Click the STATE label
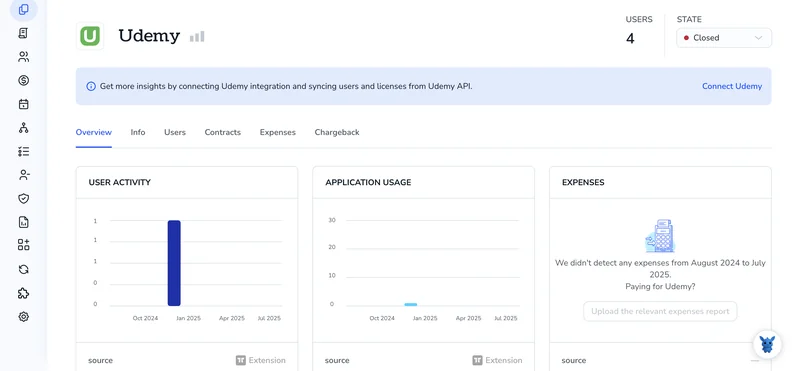800x371 pixels. click(689, 19)
